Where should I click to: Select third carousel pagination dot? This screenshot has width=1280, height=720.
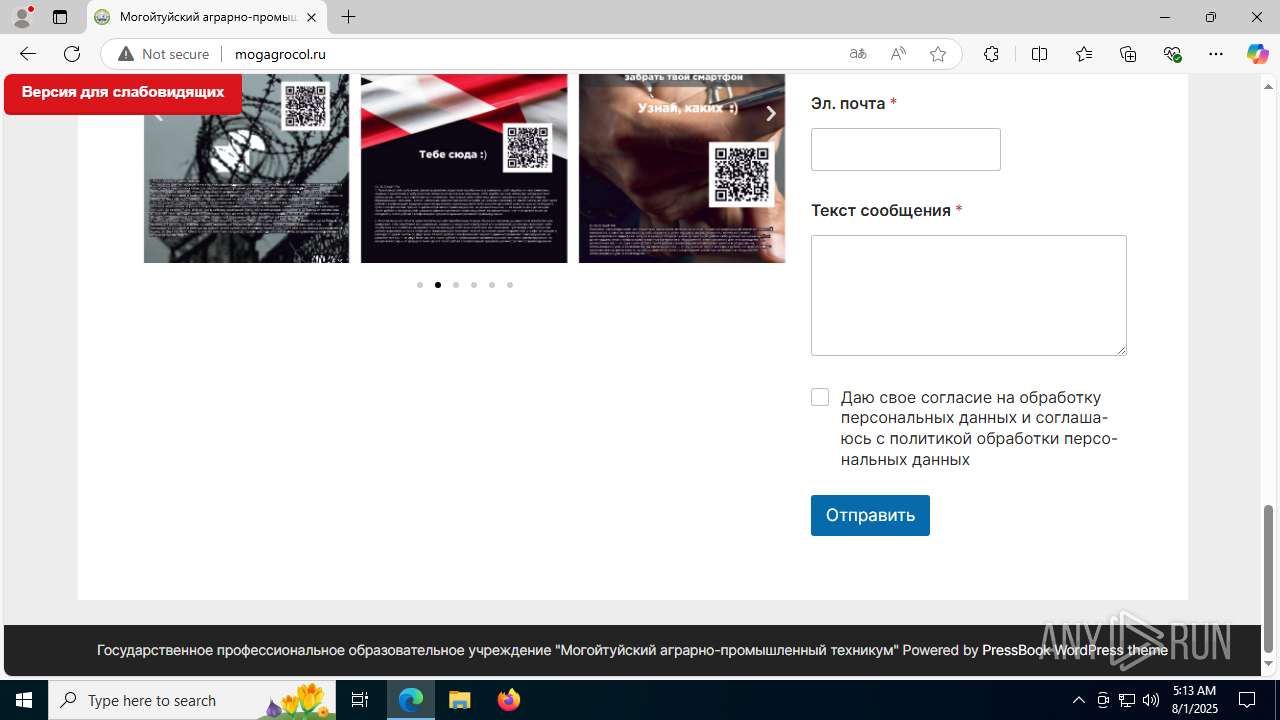(x=456, y=285)
